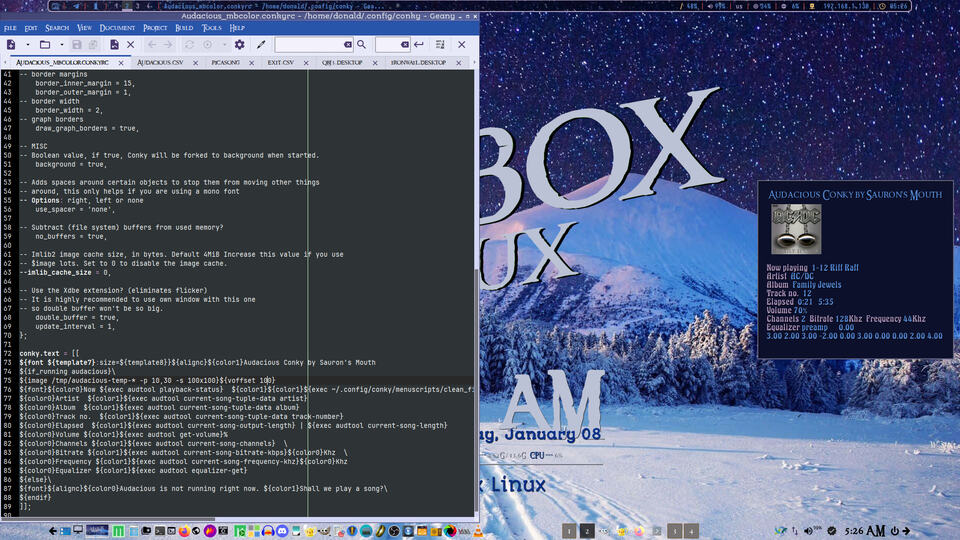Switch to the ironwail.desktop tab
Image resolution: width=960 pixels, height=540 pixels.
point(417,62)
